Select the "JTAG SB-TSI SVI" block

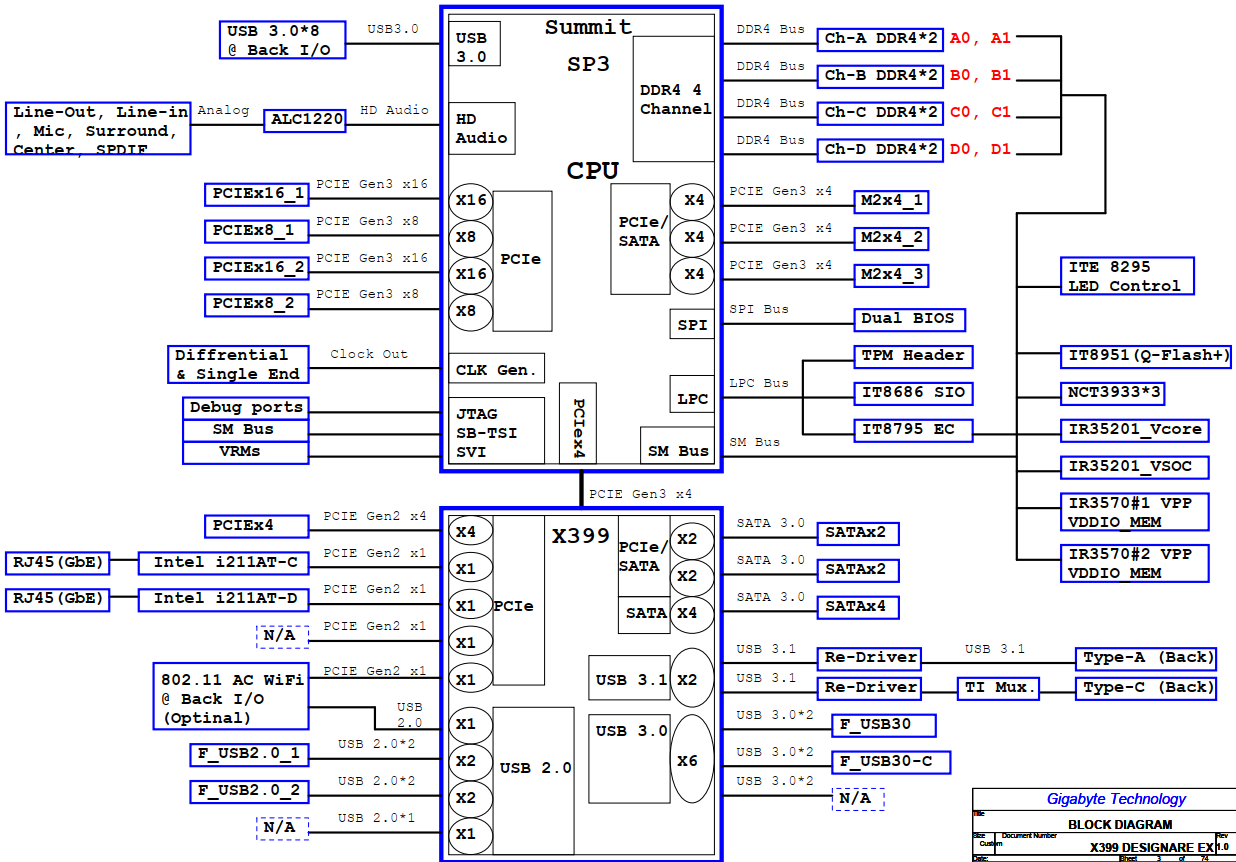click(497, 431)
